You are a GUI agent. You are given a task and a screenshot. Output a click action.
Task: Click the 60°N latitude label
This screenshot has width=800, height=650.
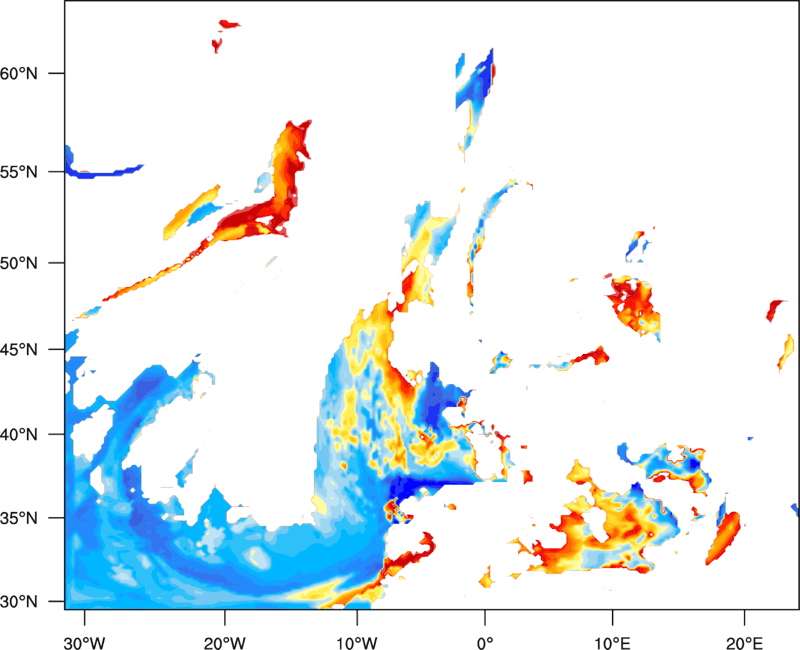19,73
